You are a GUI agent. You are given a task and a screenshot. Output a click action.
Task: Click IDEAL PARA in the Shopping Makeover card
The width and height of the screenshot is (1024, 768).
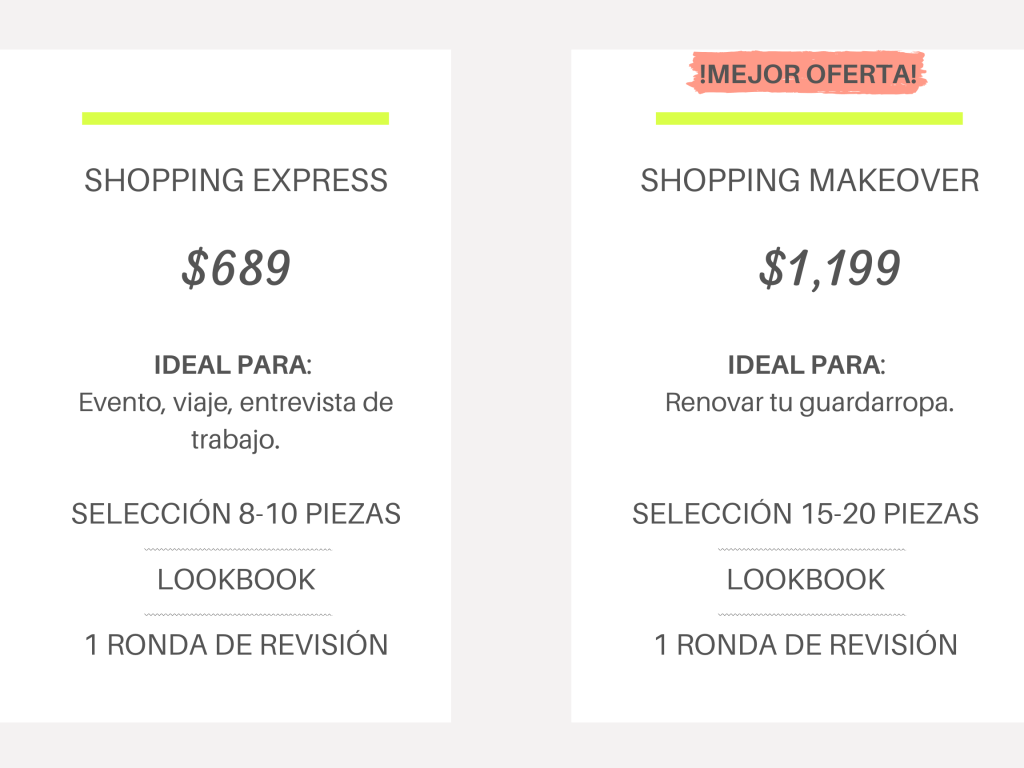[806, 365]
